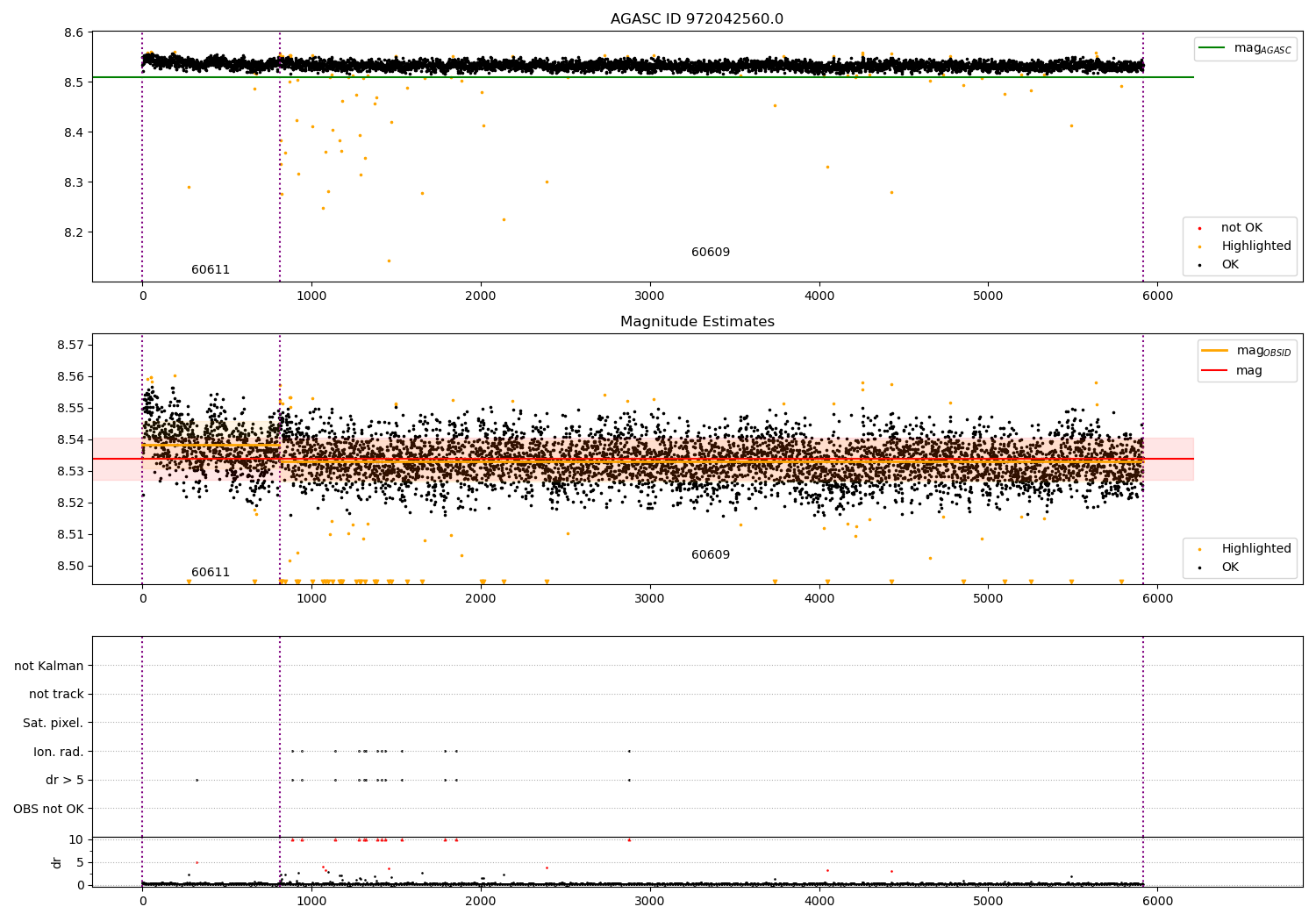Viewport: 1316px width, 921px height.
Task: Click the 10 tick on the dr axis
Action: pos(76,839)
